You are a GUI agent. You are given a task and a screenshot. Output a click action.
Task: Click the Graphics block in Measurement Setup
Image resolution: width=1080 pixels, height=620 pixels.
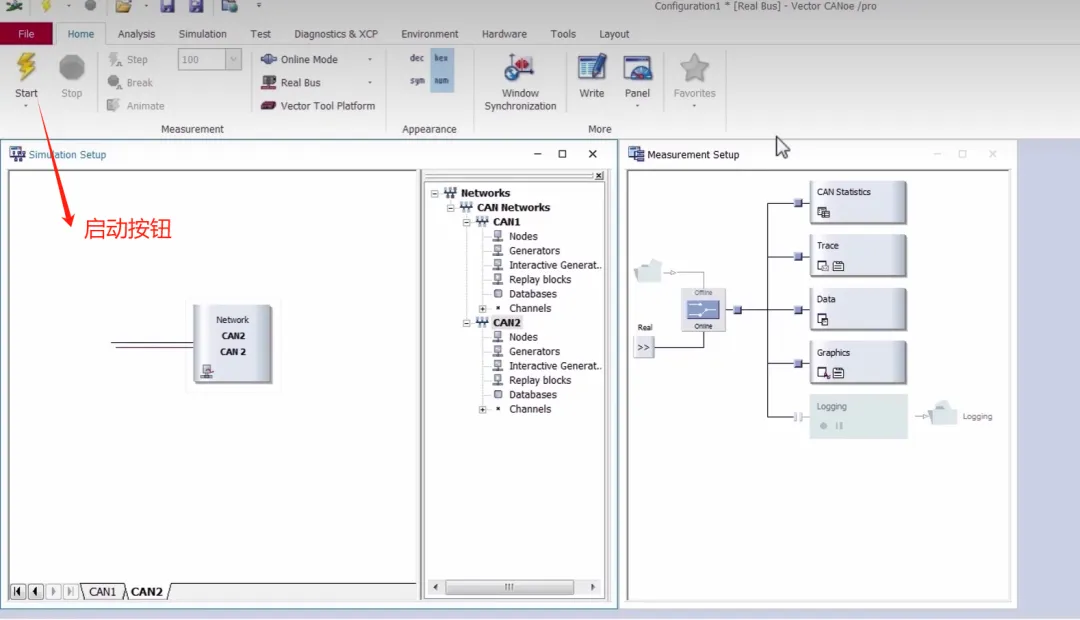coord(857,362)
